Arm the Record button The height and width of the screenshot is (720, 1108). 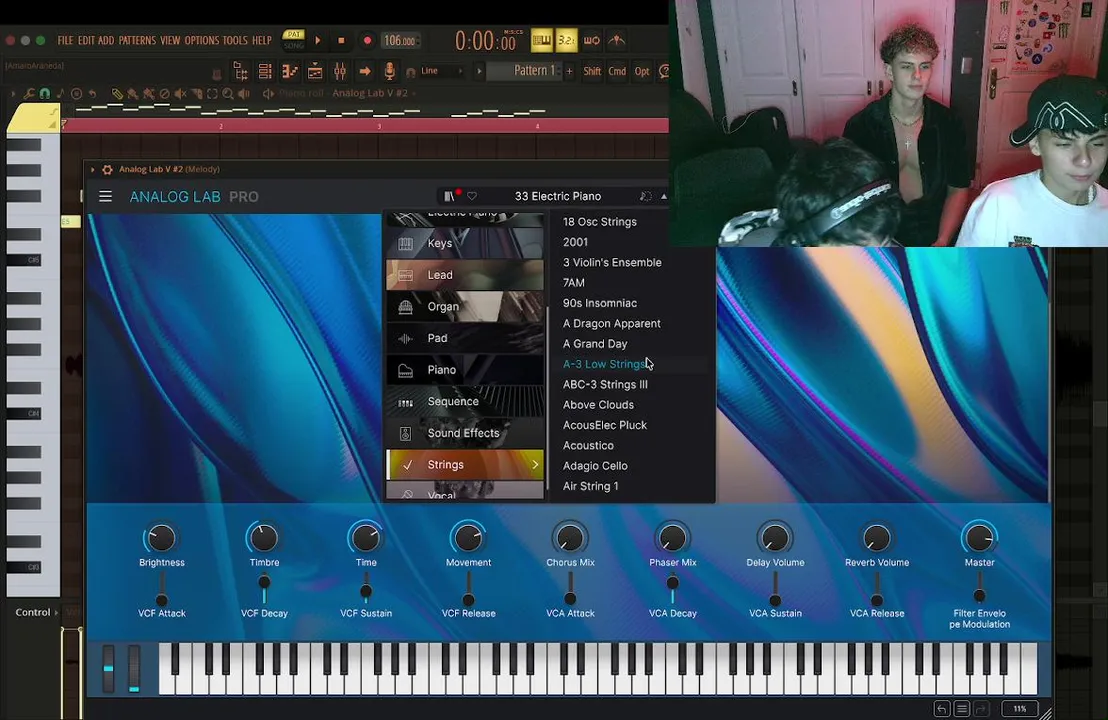367,41
